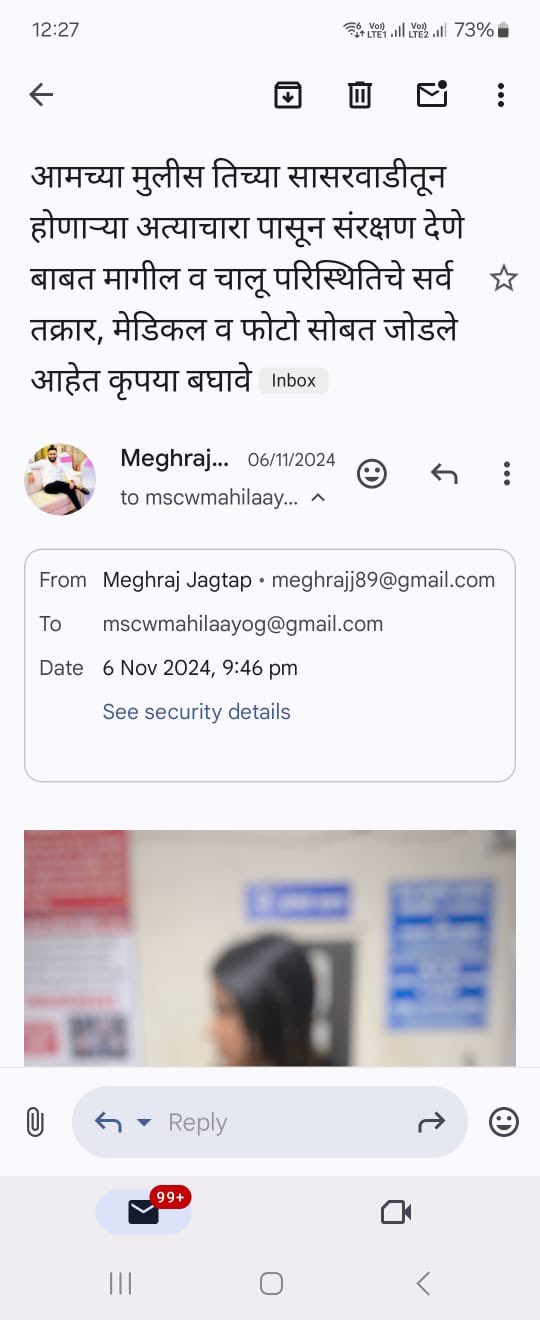
Task: Open the blurred attached photo
Action: 270,947
